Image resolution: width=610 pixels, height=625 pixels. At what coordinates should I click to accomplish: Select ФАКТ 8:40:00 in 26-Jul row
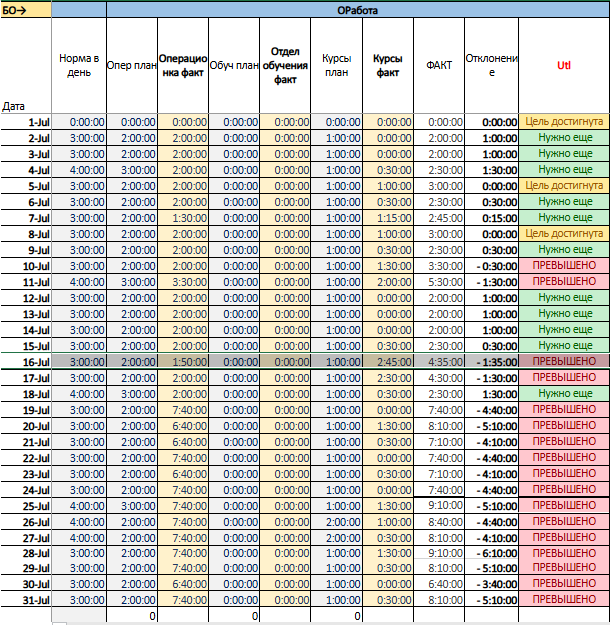439,522
